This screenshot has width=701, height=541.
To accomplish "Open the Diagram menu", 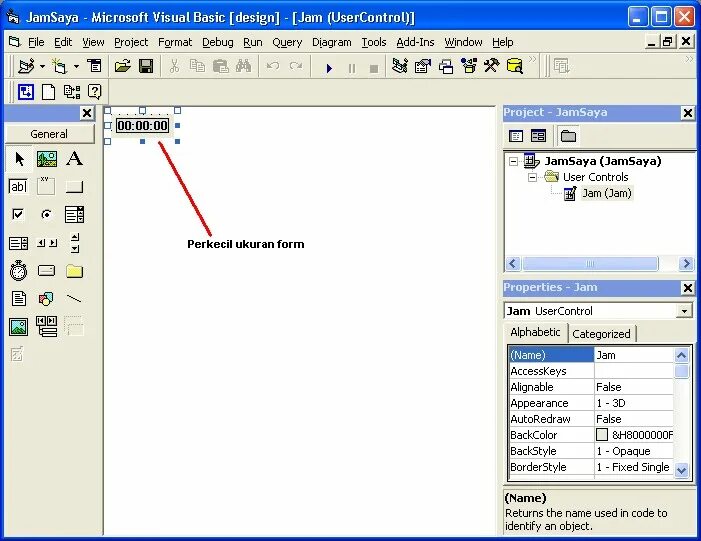I will (331, 42).
